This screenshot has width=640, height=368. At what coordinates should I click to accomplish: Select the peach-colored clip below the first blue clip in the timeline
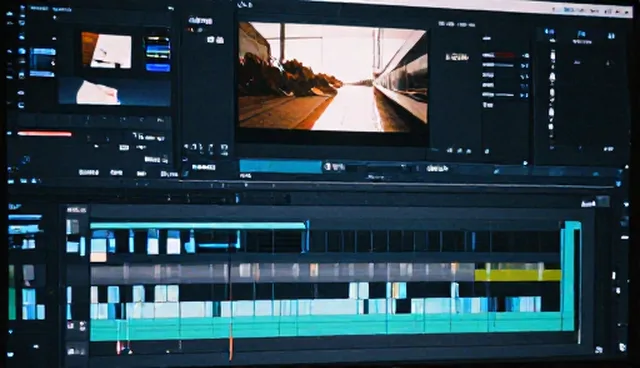pos(98,257)
